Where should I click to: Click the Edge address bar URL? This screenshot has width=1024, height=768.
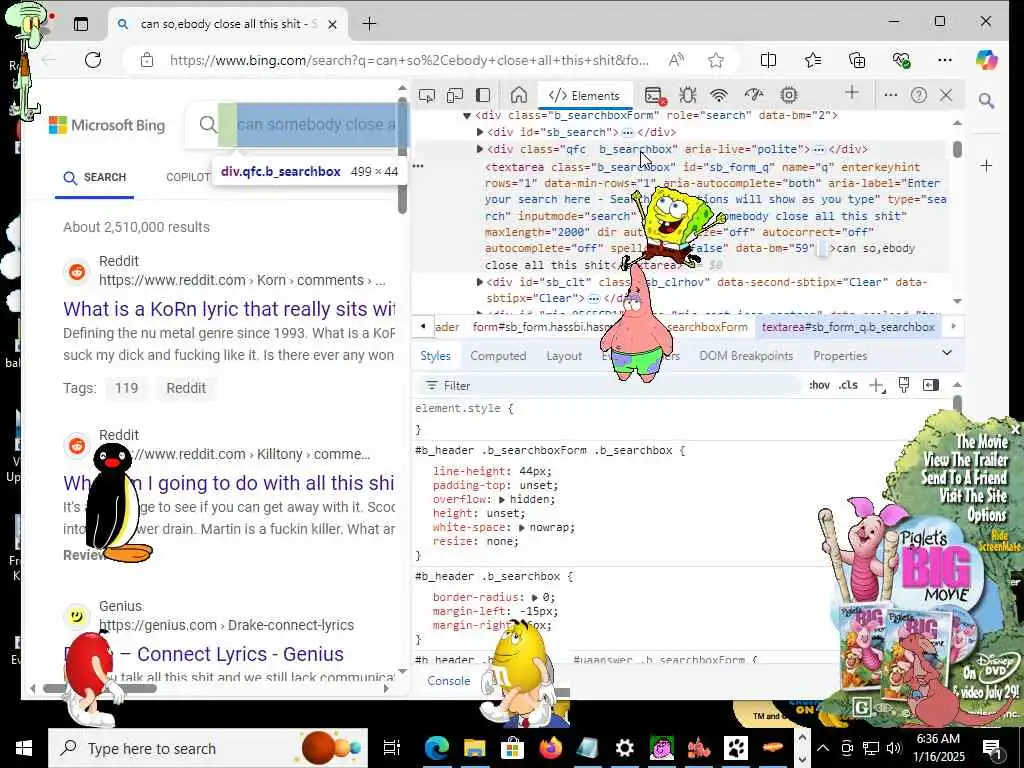pyautogui.click(x=409, y=60)
